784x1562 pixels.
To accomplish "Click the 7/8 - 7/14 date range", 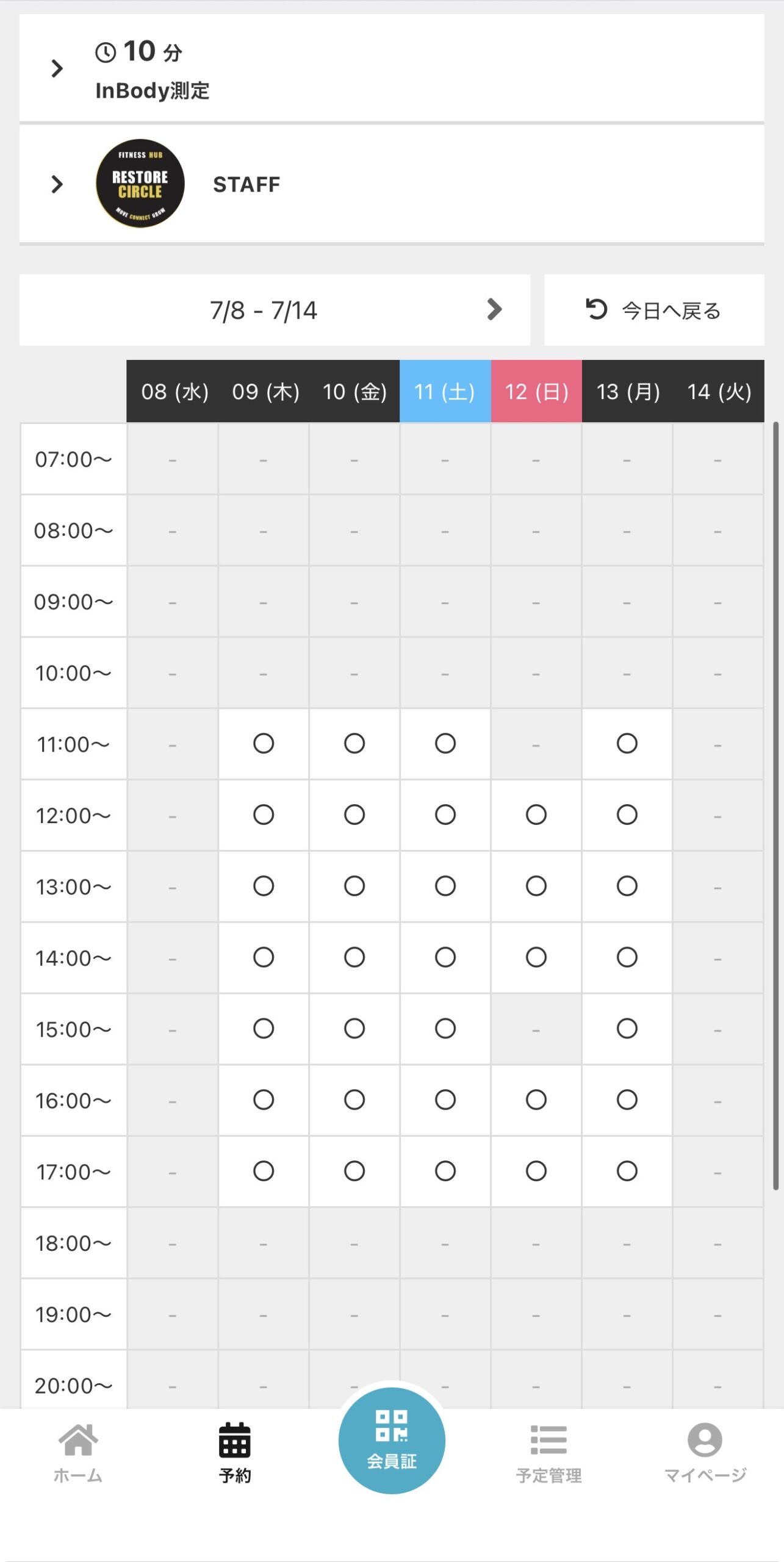I will pos(264,311).
